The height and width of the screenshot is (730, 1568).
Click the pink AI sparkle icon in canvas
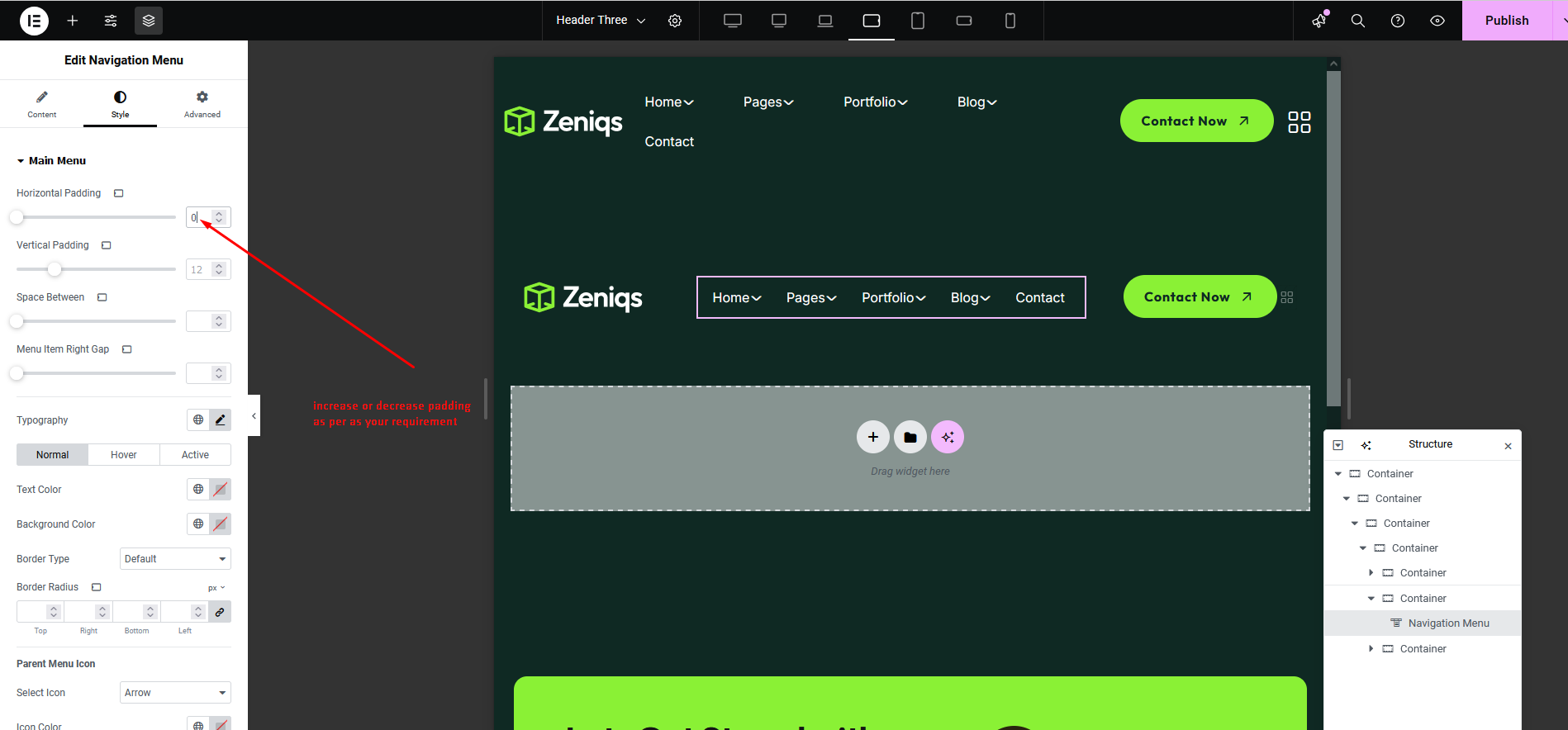click(948, 437)
